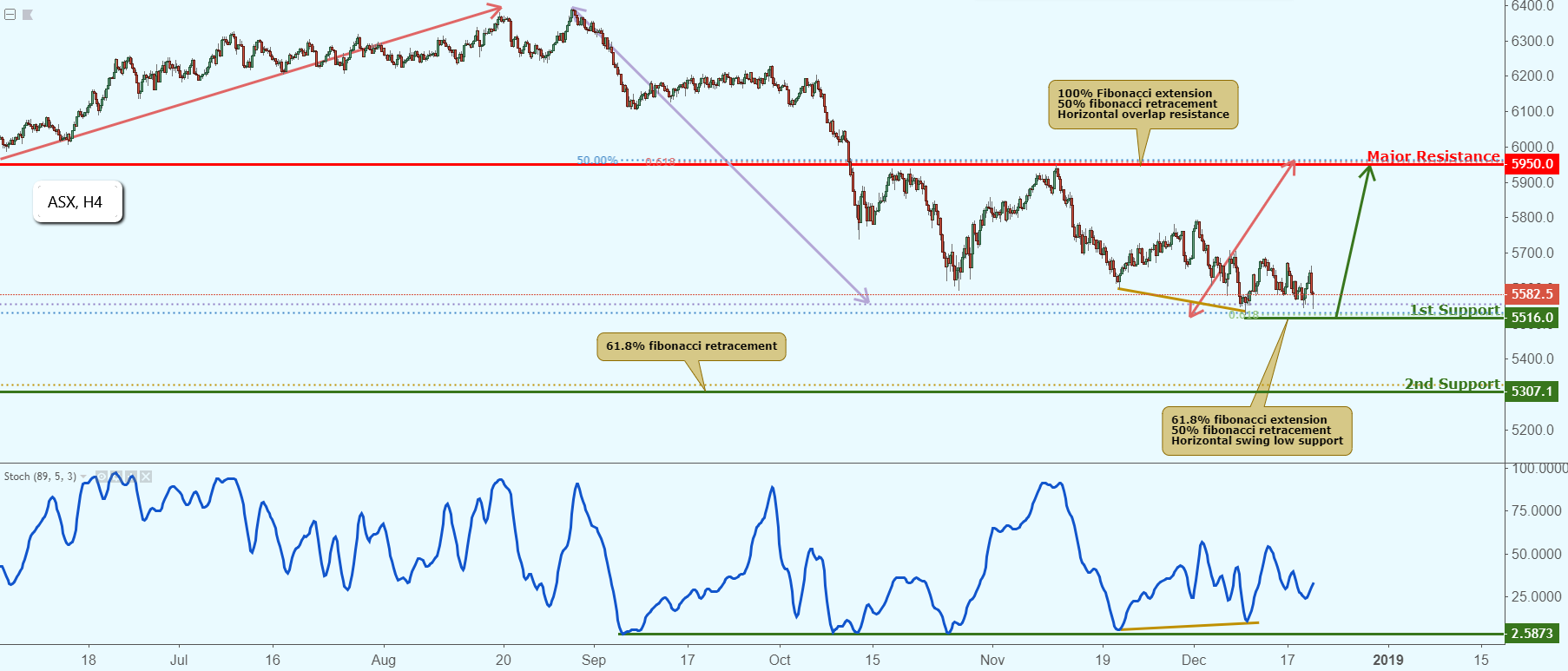Select the red 5950.0 price axis label
Image resolution: width=1568 pixels, height=671 pixels.
(1532, 163)
